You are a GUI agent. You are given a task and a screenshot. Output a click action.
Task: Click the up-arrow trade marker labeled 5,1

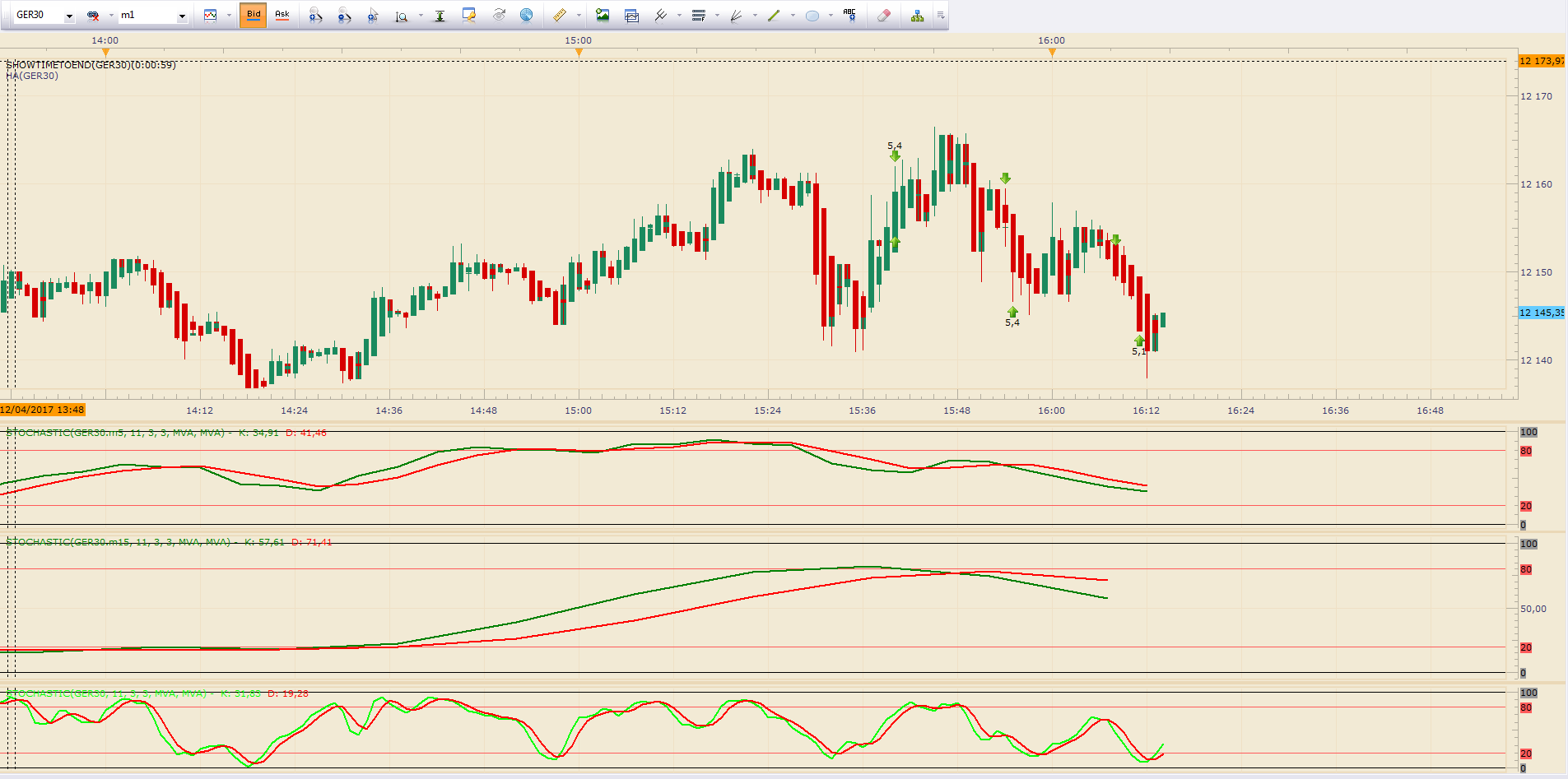(1139, 341)
